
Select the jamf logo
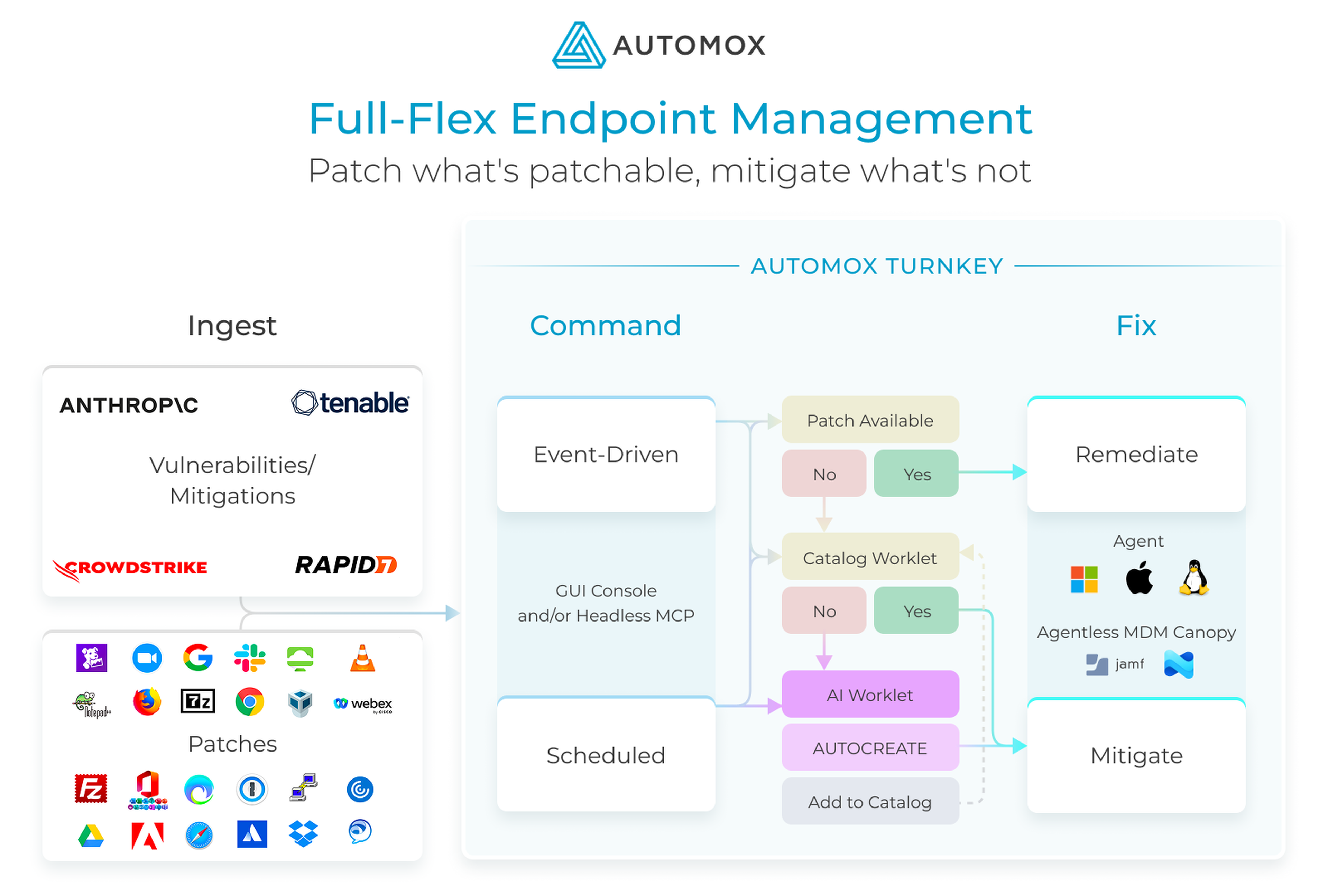(x=1115, y=665)
